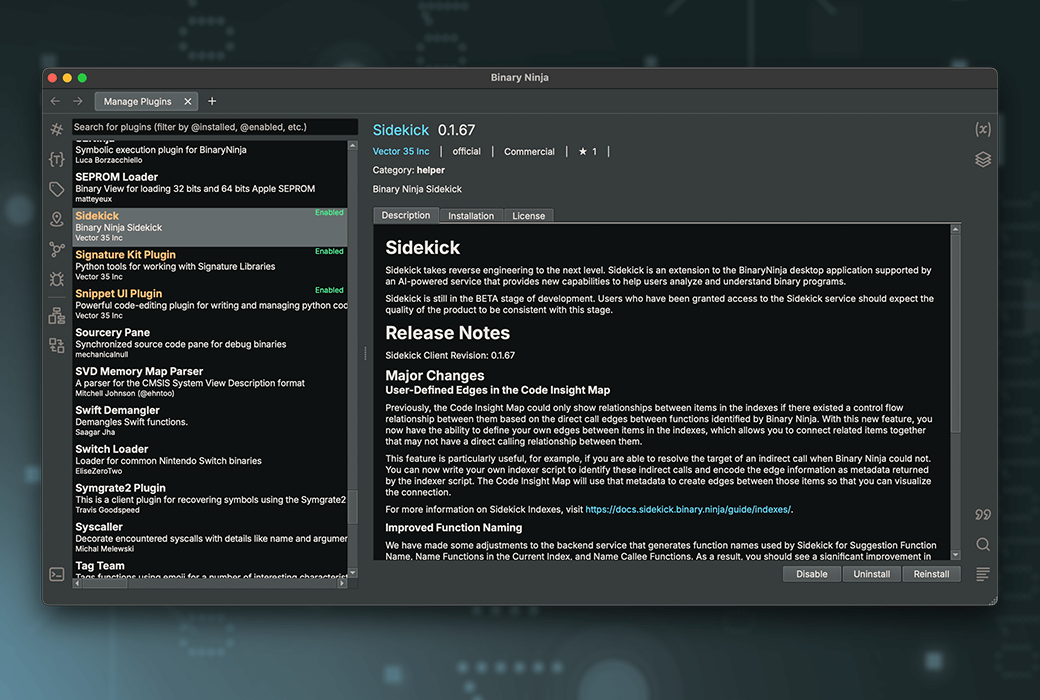1040x700 pixels.
Task: Open the Stack layers icon
Action: pyautogui.click(x=982, y=159)
